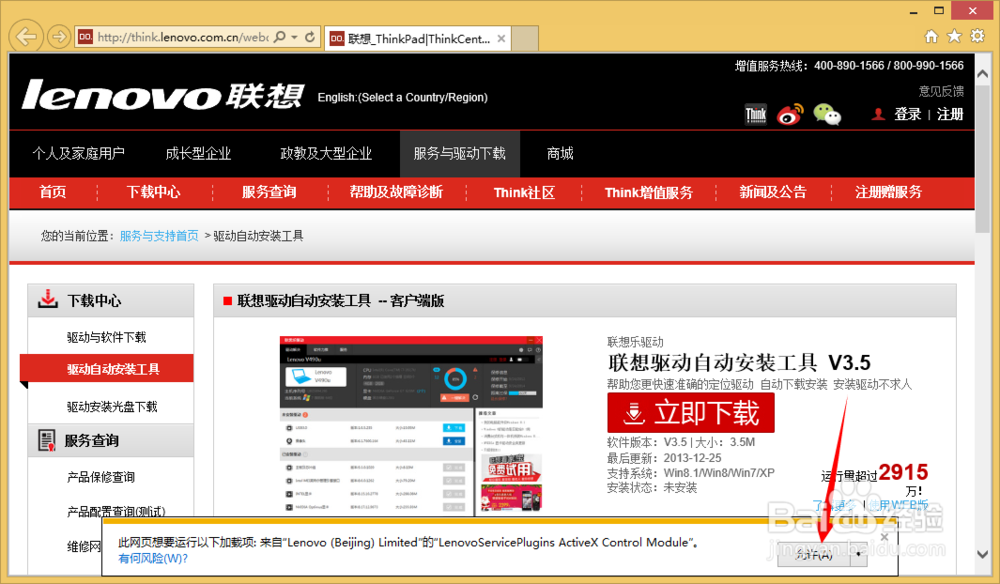Click the scrollbar down arrow

tap(983, 555)
